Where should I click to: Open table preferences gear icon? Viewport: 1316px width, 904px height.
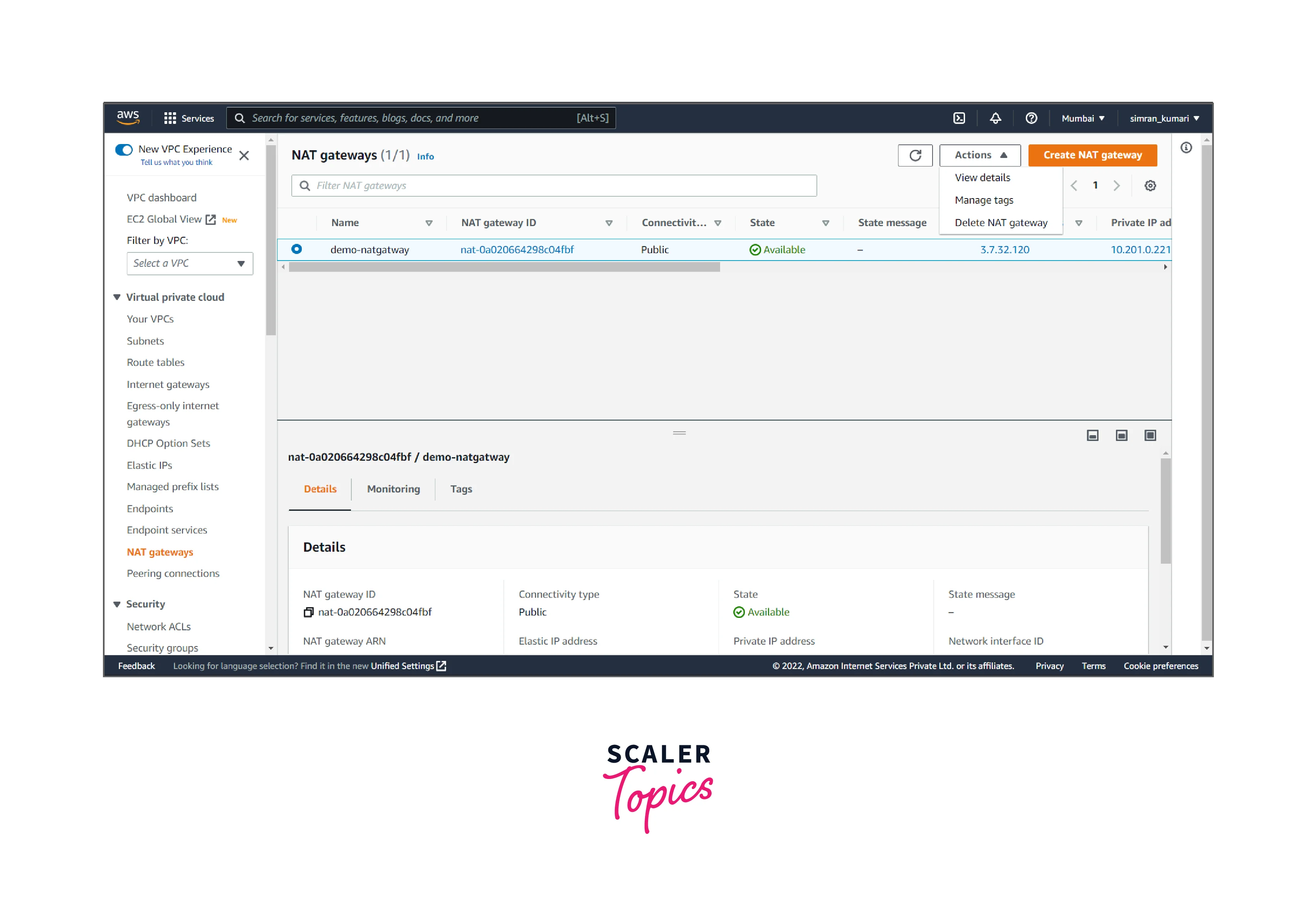(1150, 186)
